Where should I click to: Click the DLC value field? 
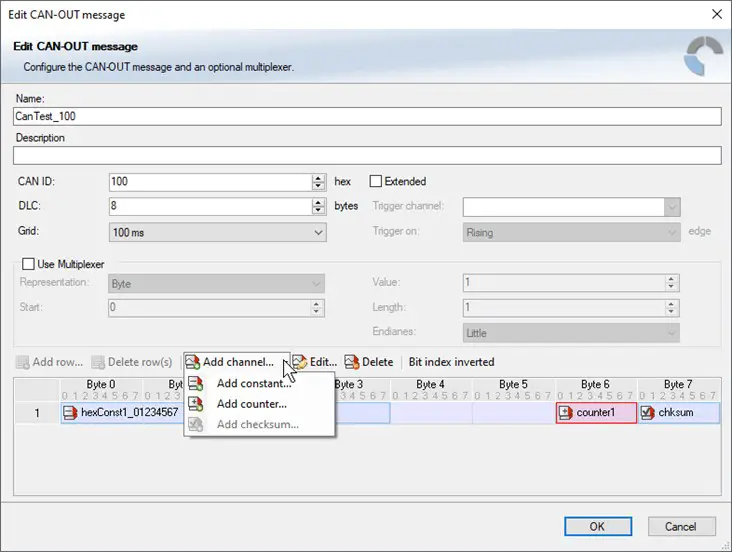point(210,206)
